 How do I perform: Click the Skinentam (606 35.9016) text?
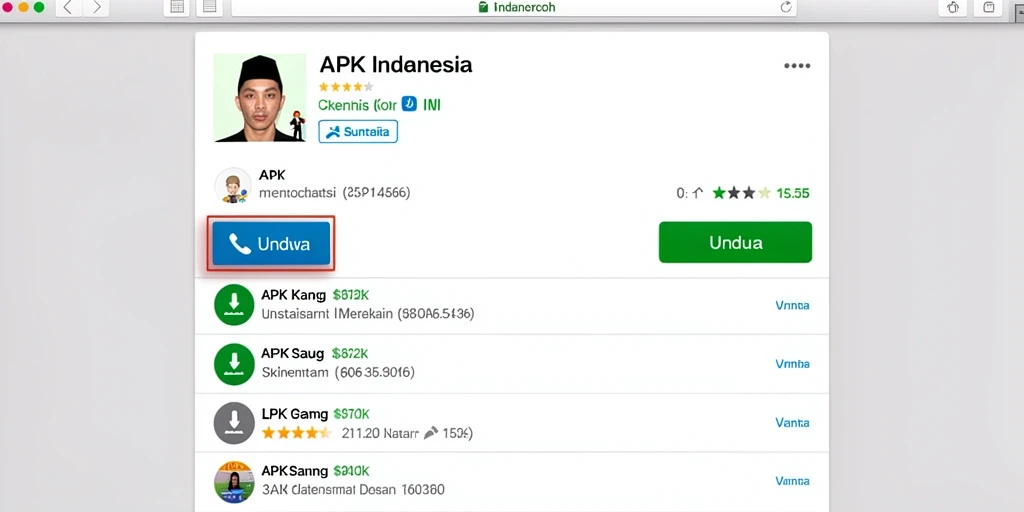point(338,373)
